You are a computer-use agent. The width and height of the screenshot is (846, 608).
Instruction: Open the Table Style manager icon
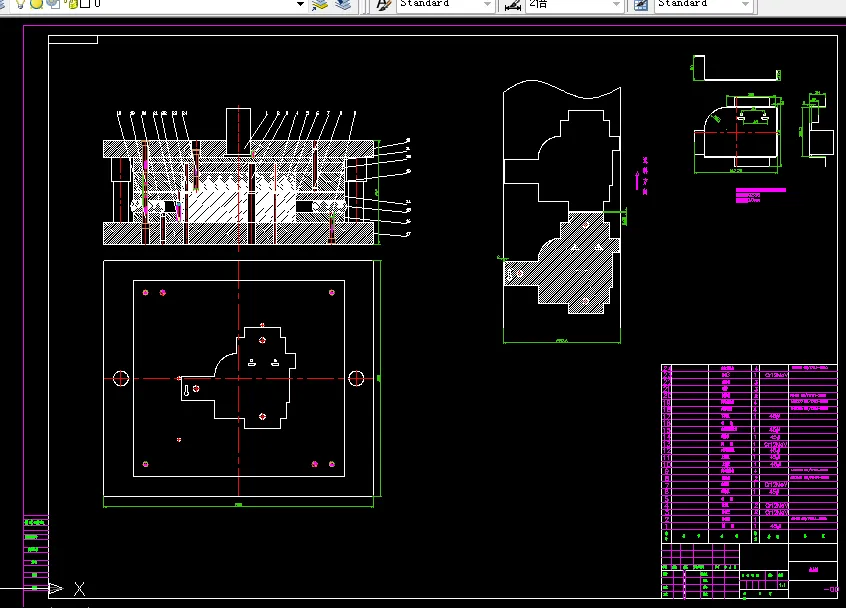click(641, 5)
